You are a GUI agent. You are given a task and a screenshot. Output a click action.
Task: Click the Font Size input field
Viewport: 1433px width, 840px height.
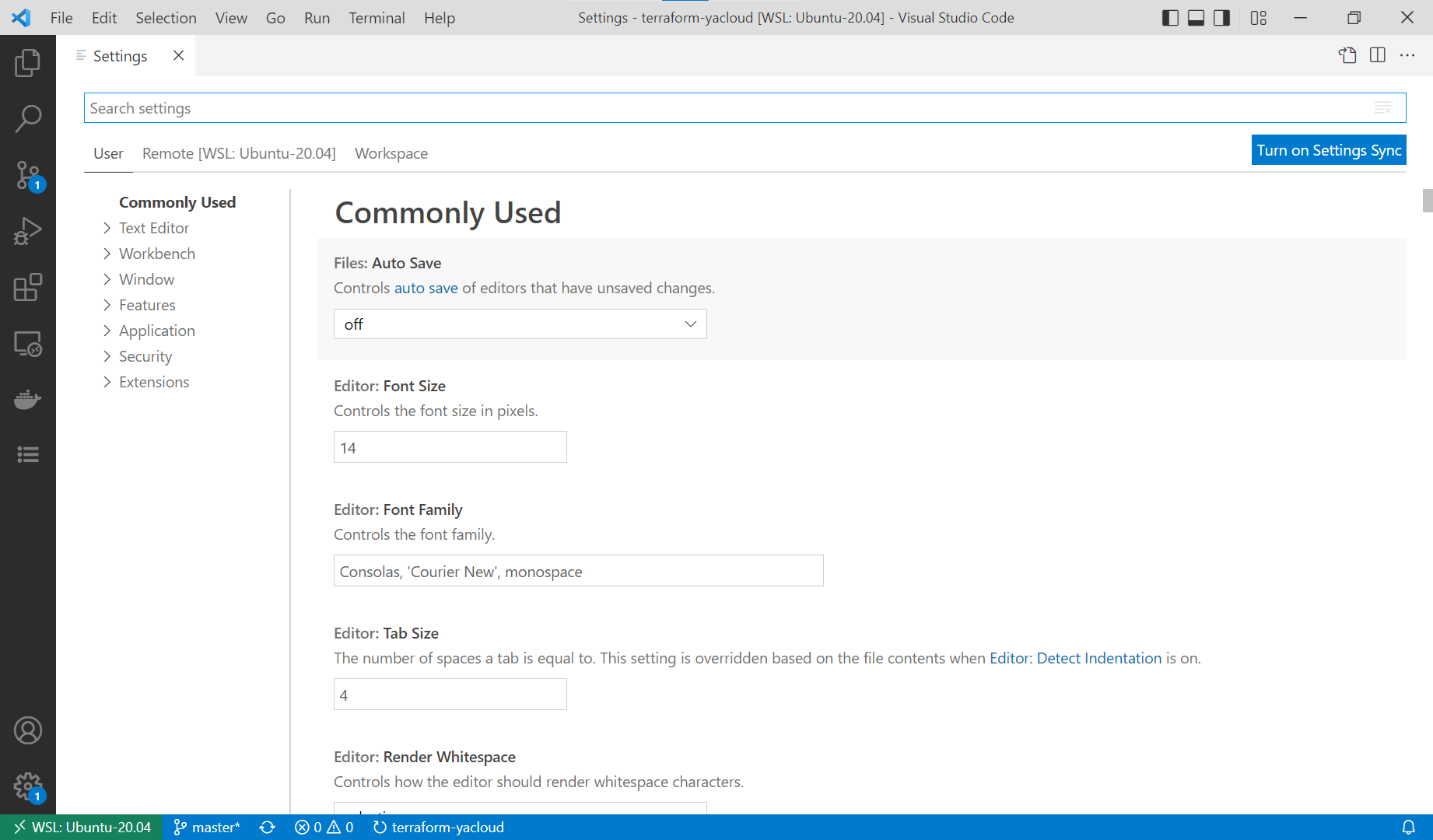[x=450, y=447]
